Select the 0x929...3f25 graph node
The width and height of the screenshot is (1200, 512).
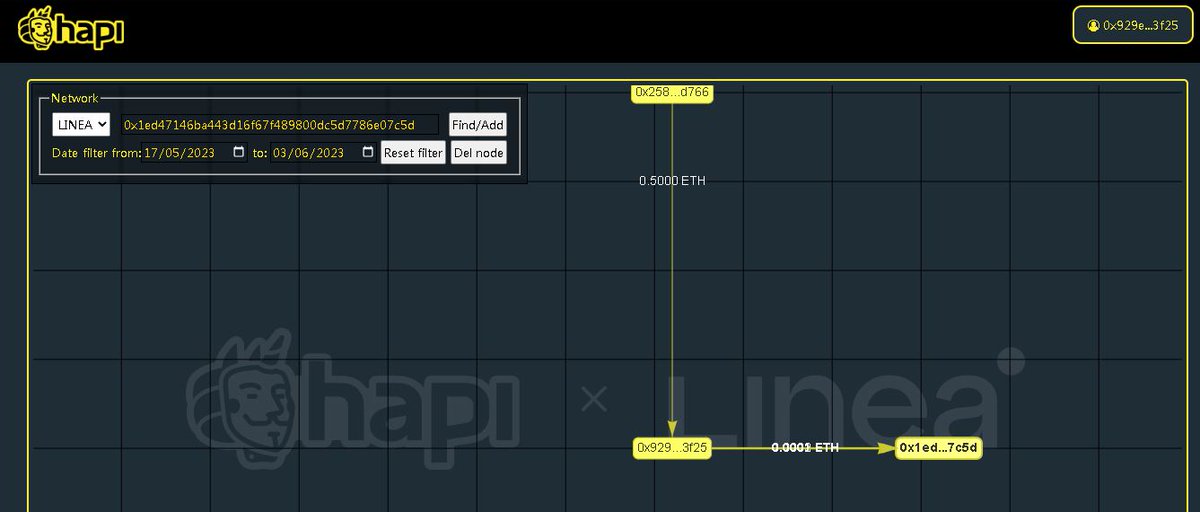(672, 448)
